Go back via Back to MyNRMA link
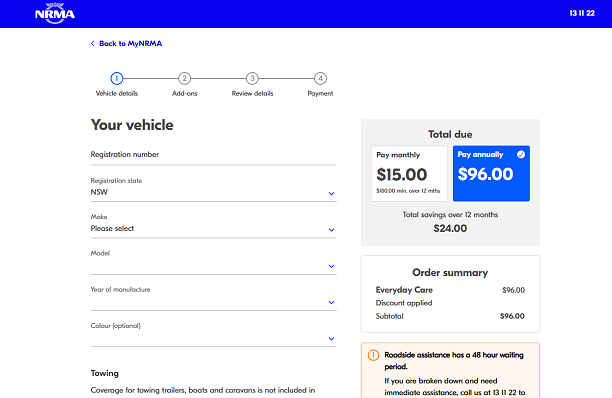Image resolution: width=612 pixels, height=398 pixels. point(130,43)
